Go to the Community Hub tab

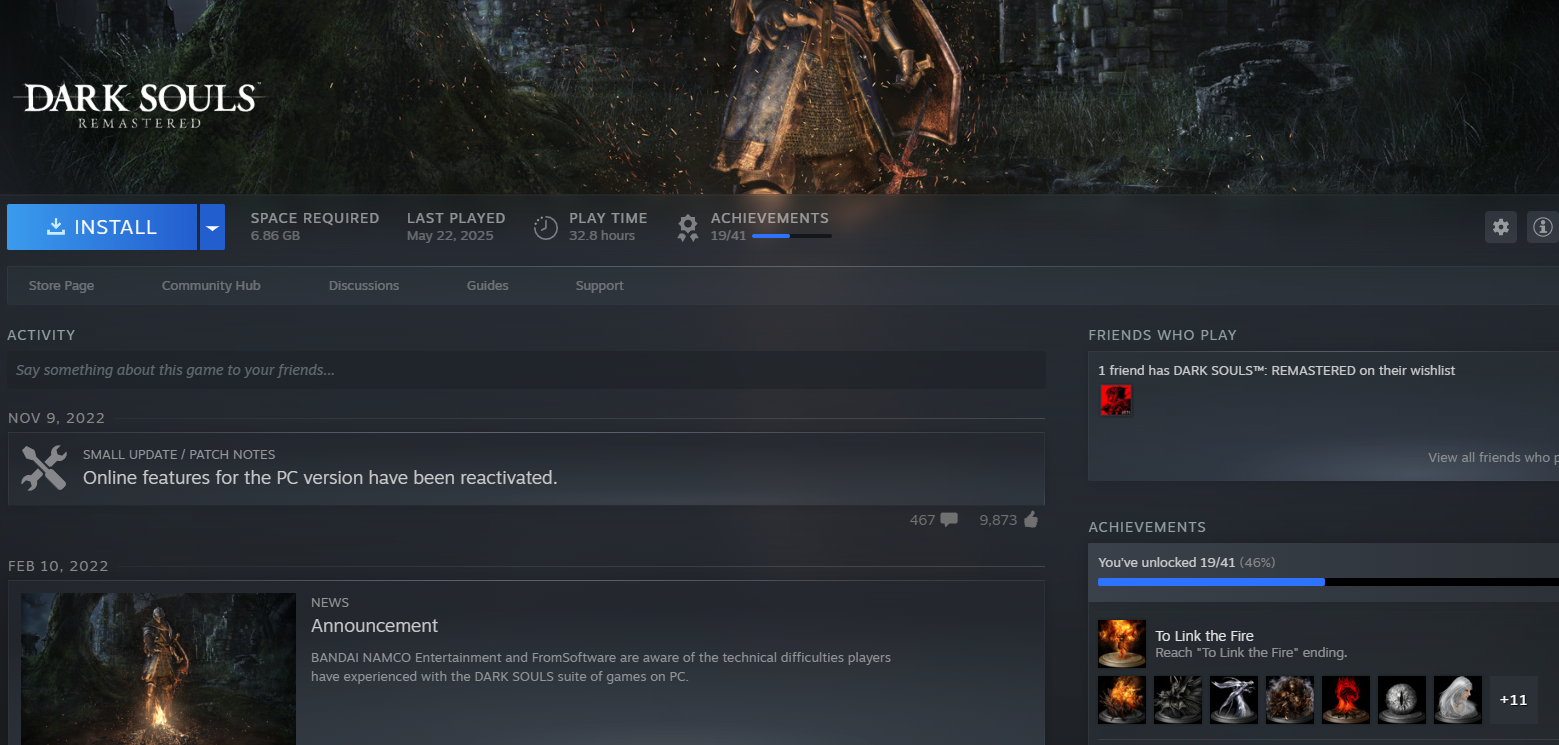[211, 286]
